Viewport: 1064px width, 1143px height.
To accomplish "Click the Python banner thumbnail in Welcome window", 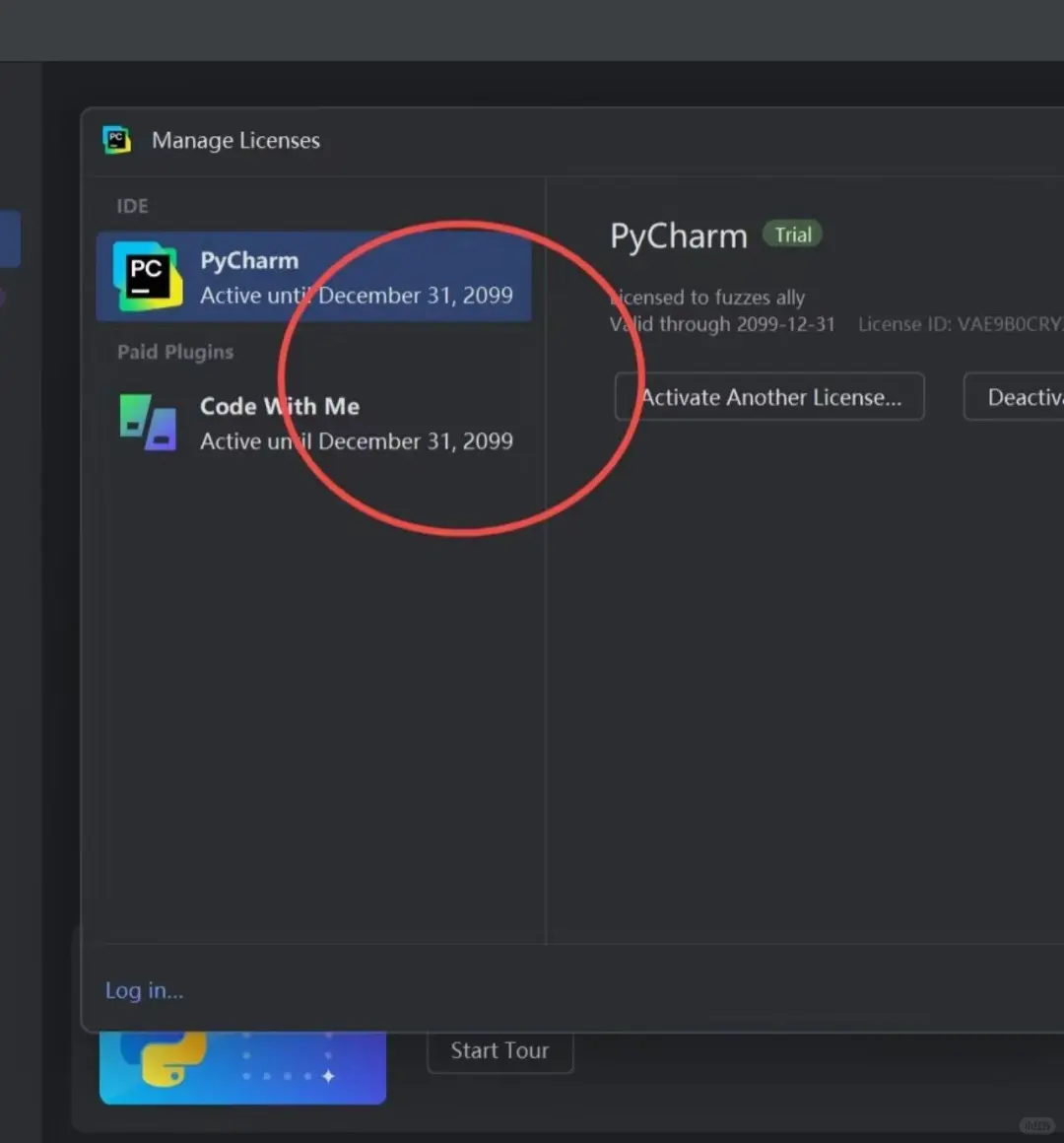I will pyautogui.click(x=242, y=1066).
